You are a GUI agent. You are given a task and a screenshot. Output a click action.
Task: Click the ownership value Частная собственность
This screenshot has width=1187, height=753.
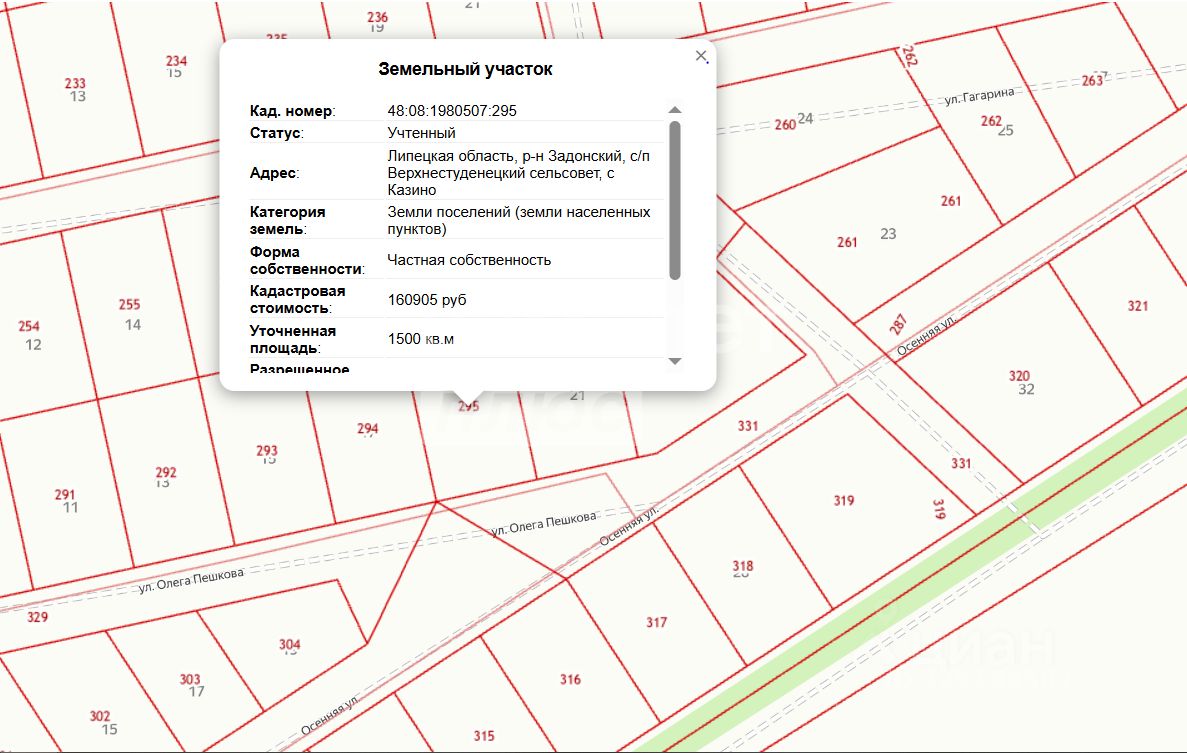click(x=469, y=260)
